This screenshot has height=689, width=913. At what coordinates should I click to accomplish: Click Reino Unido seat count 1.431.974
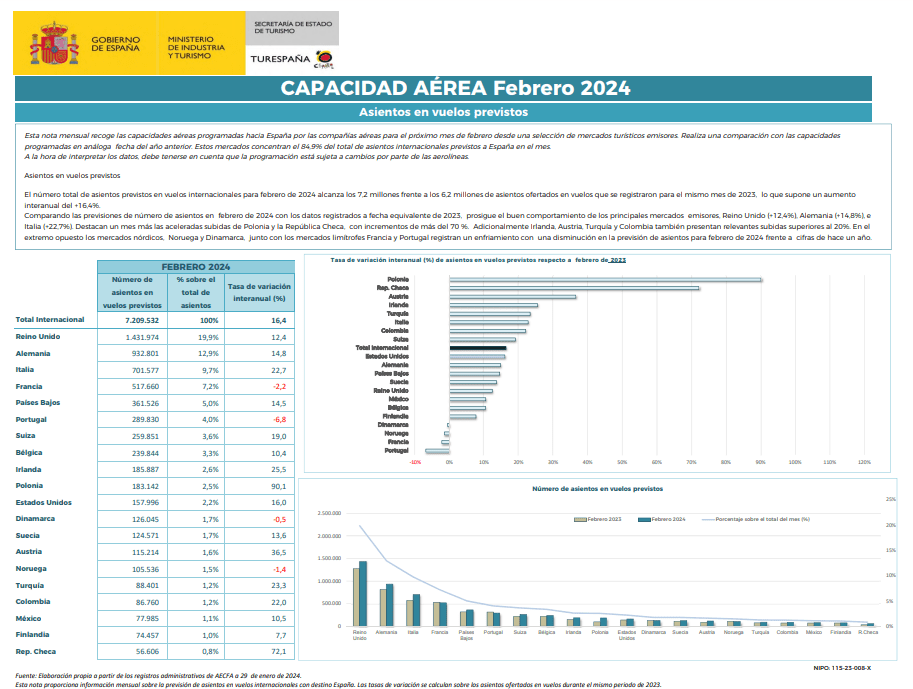click(138, 337)
